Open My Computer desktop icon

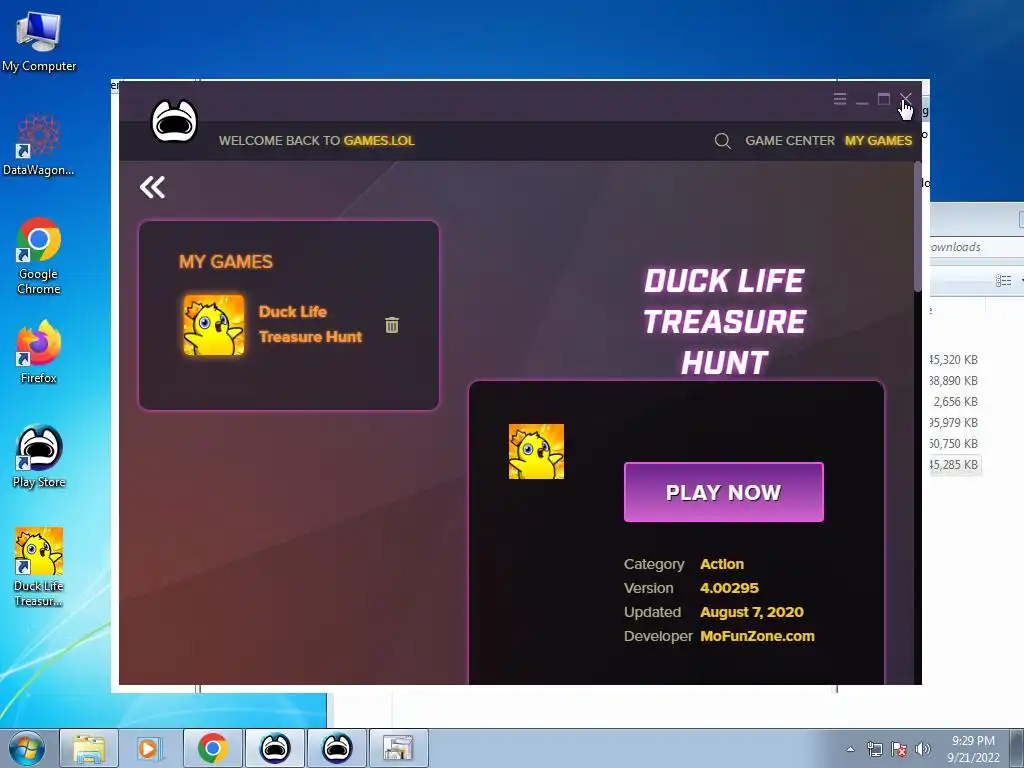39,41
